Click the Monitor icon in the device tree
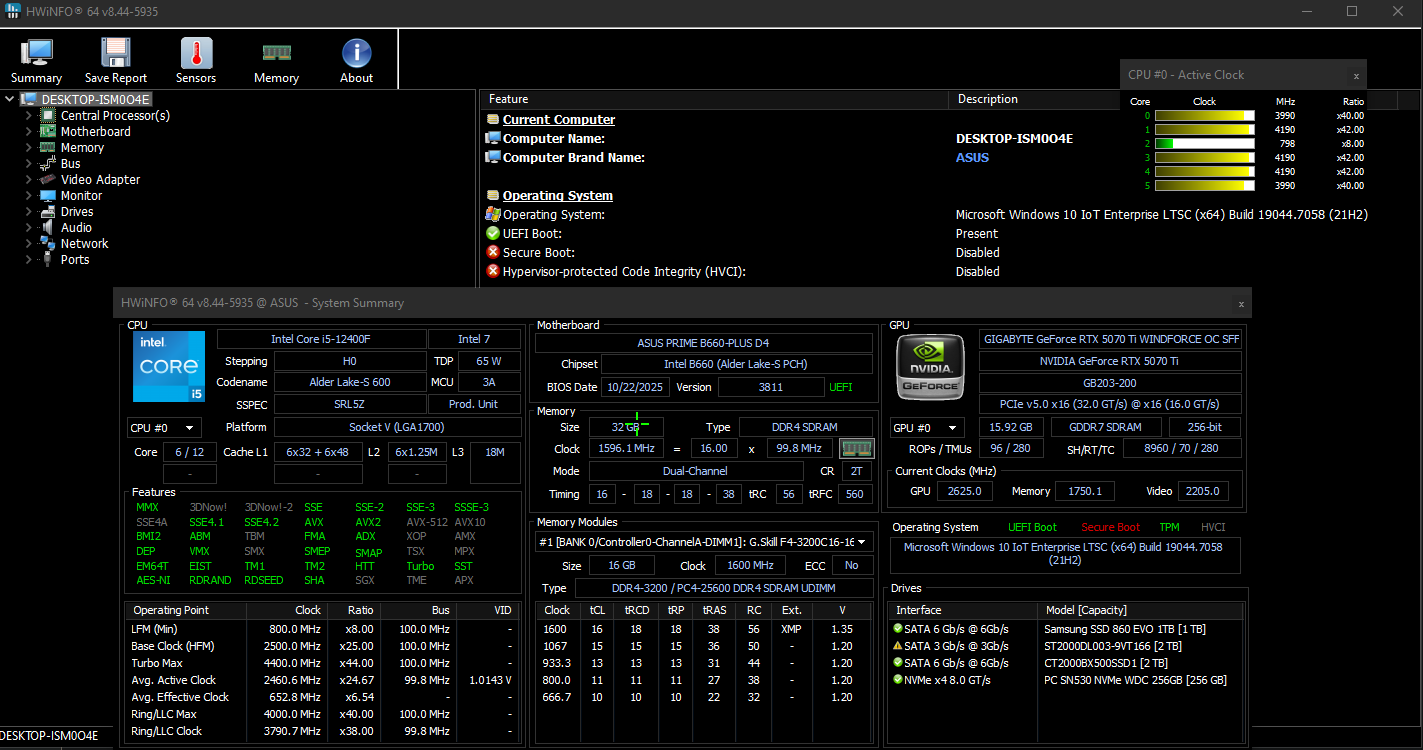The width and height of the screenshot is (1423, 750). pyautogui.click(x=47, y=196)
